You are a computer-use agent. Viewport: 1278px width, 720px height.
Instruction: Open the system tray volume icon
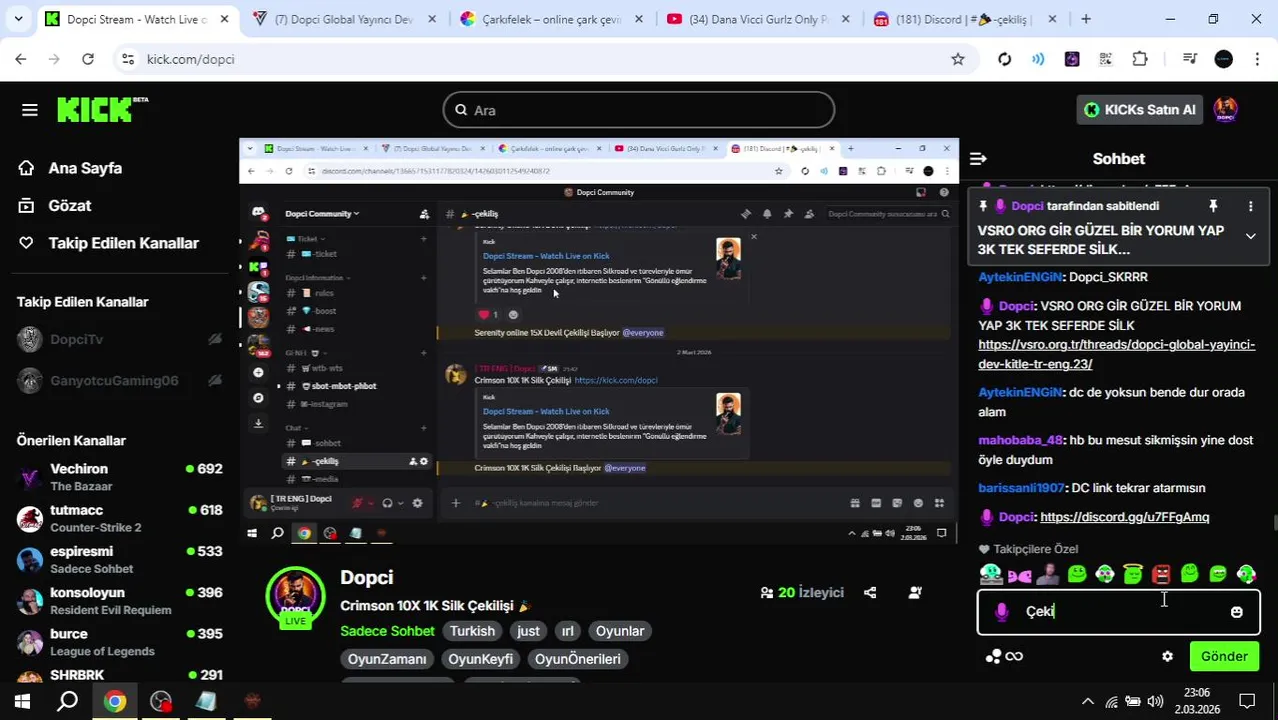click(1155, 701)
